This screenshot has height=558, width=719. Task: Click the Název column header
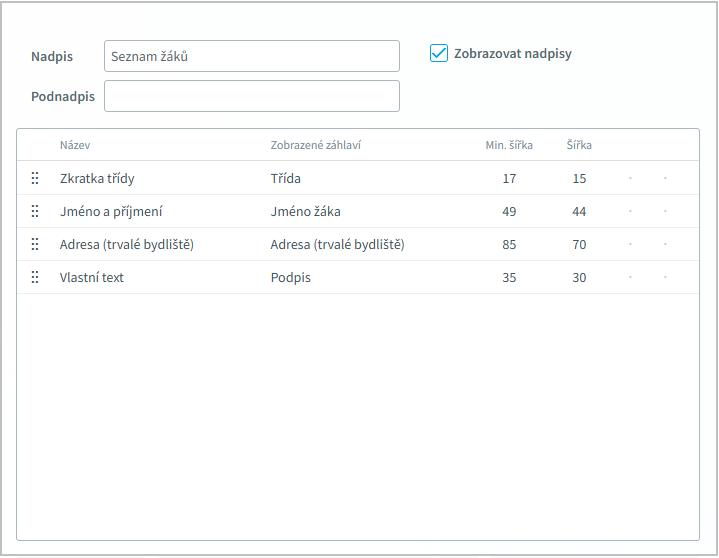click(x=75, y=145)
